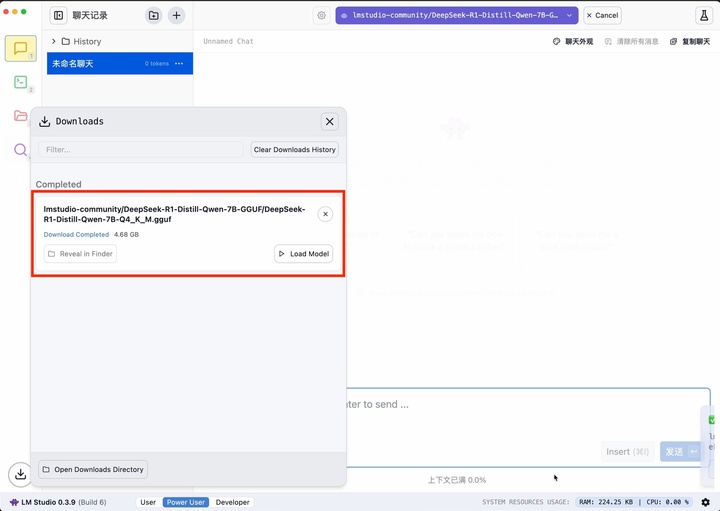Click Open Downloads Directory

93,469
